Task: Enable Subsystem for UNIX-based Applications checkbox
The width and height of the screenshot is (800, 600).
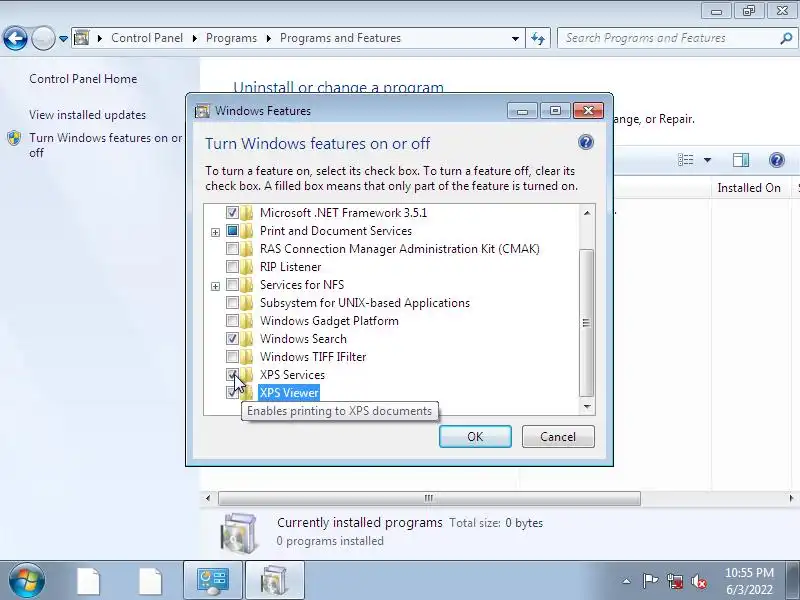Action: tap(232, 303)
